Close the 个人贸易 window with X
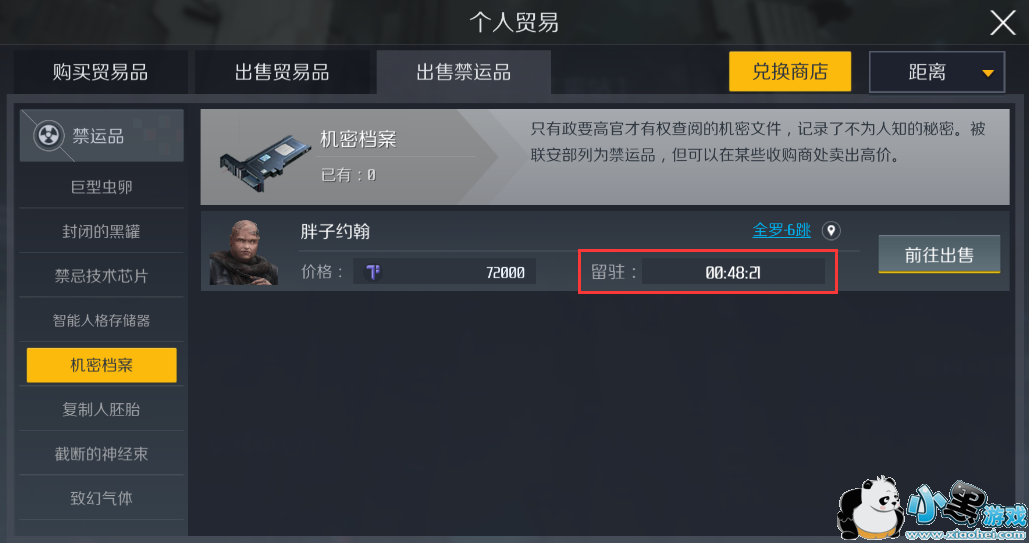Screen dimensions: 1029x543 coord(1002,23)
